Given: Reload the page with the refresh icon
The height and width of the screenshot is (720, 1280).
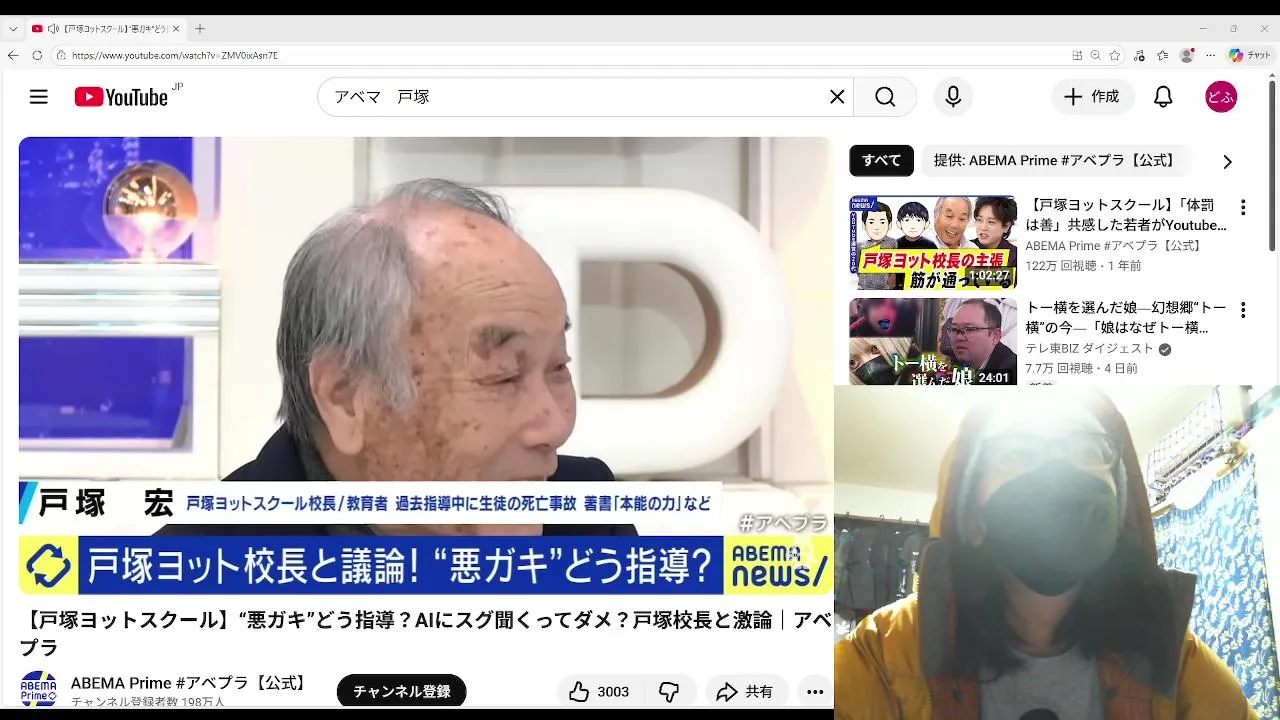Looking at the screenshot, I should [x=37, y=55].
